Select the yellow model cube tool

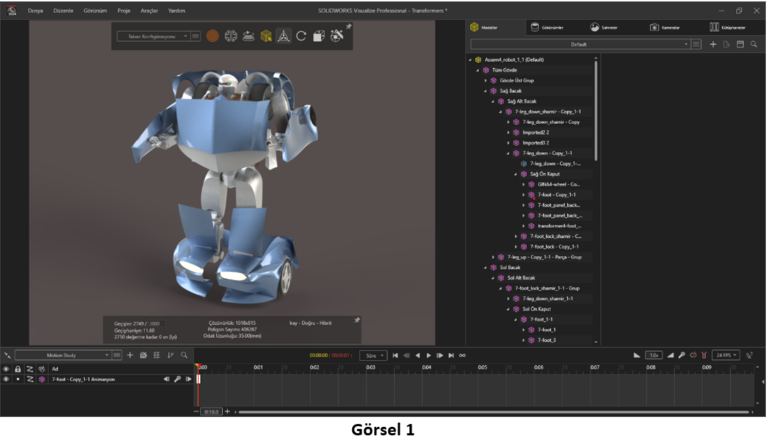click(x=266, y=36)
